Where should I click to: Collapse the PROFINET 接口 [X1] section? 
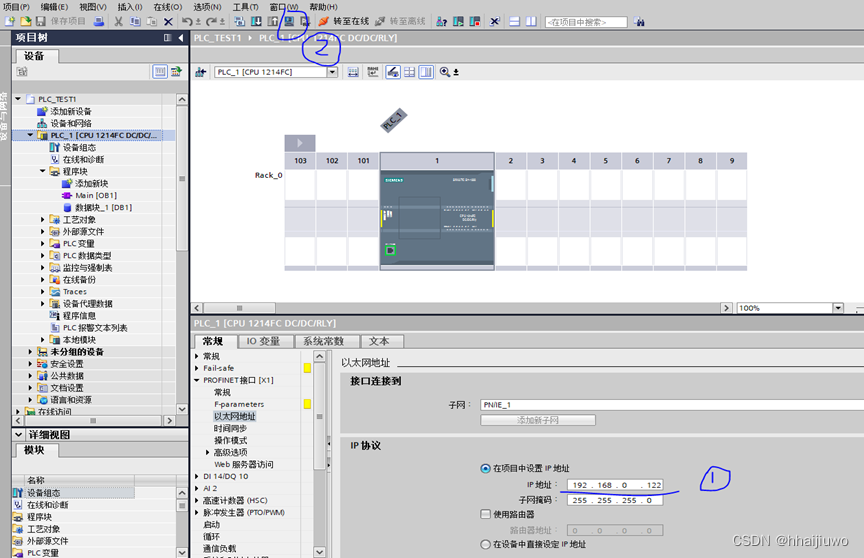197,380
